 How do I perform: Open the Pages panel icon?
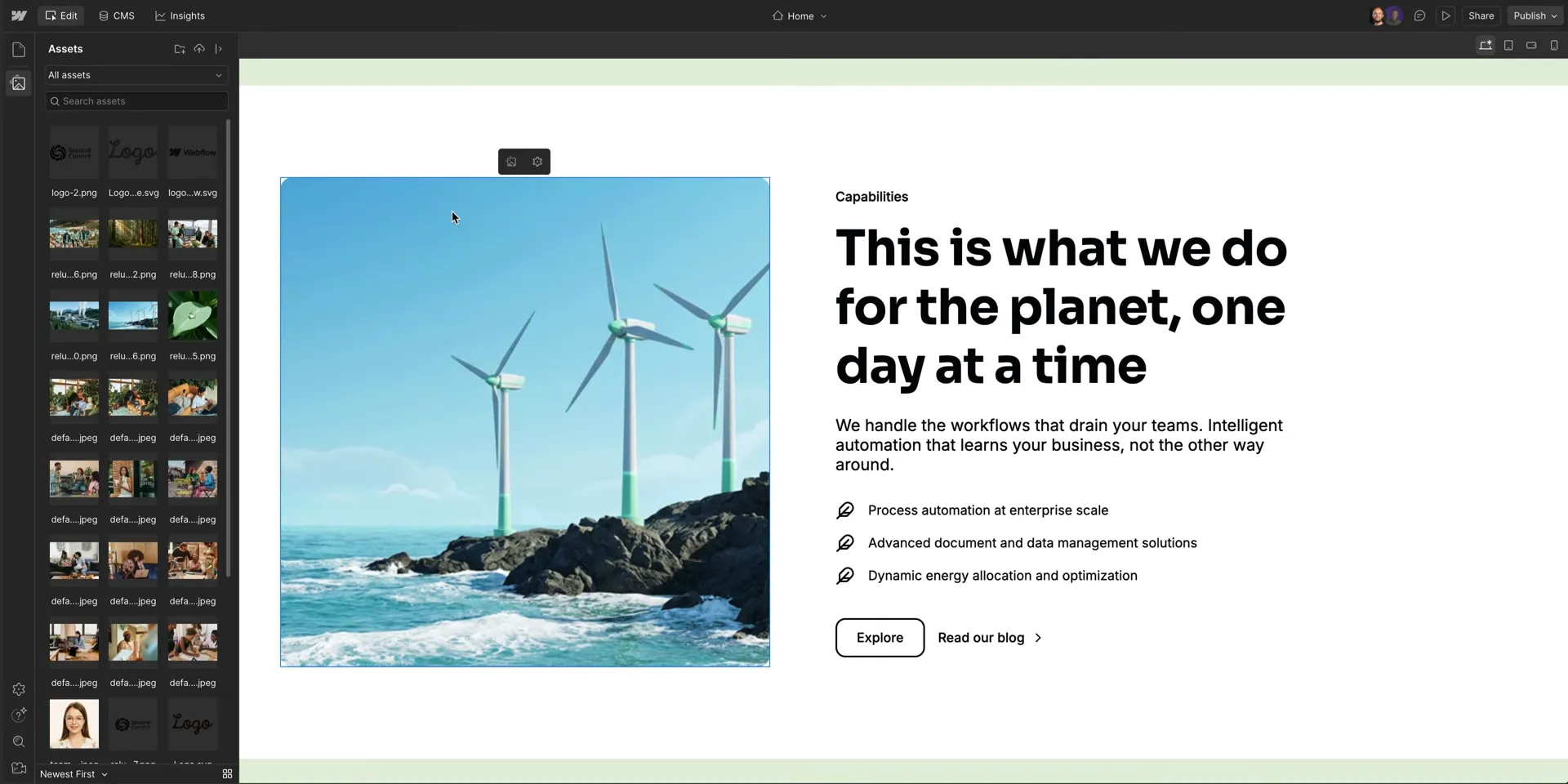point(18,50)
